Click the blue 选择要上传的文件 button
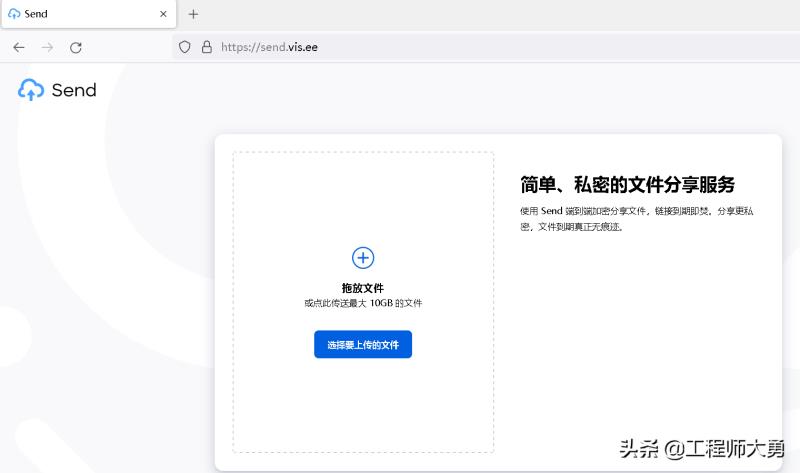Viewport: 800px width, 473px height. (363, 344)
